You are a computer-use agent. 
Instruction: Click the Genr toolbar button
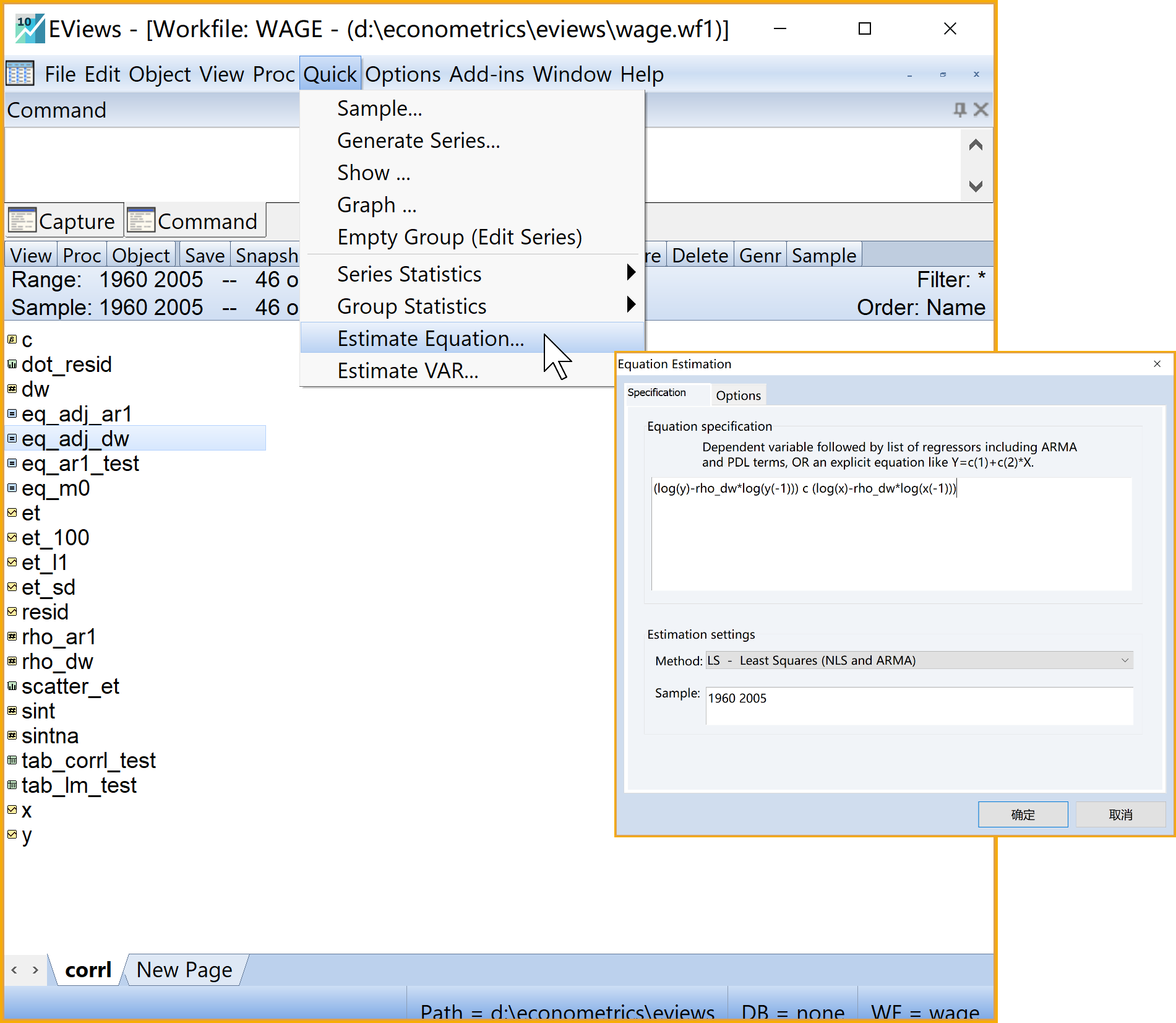[760, 255]
